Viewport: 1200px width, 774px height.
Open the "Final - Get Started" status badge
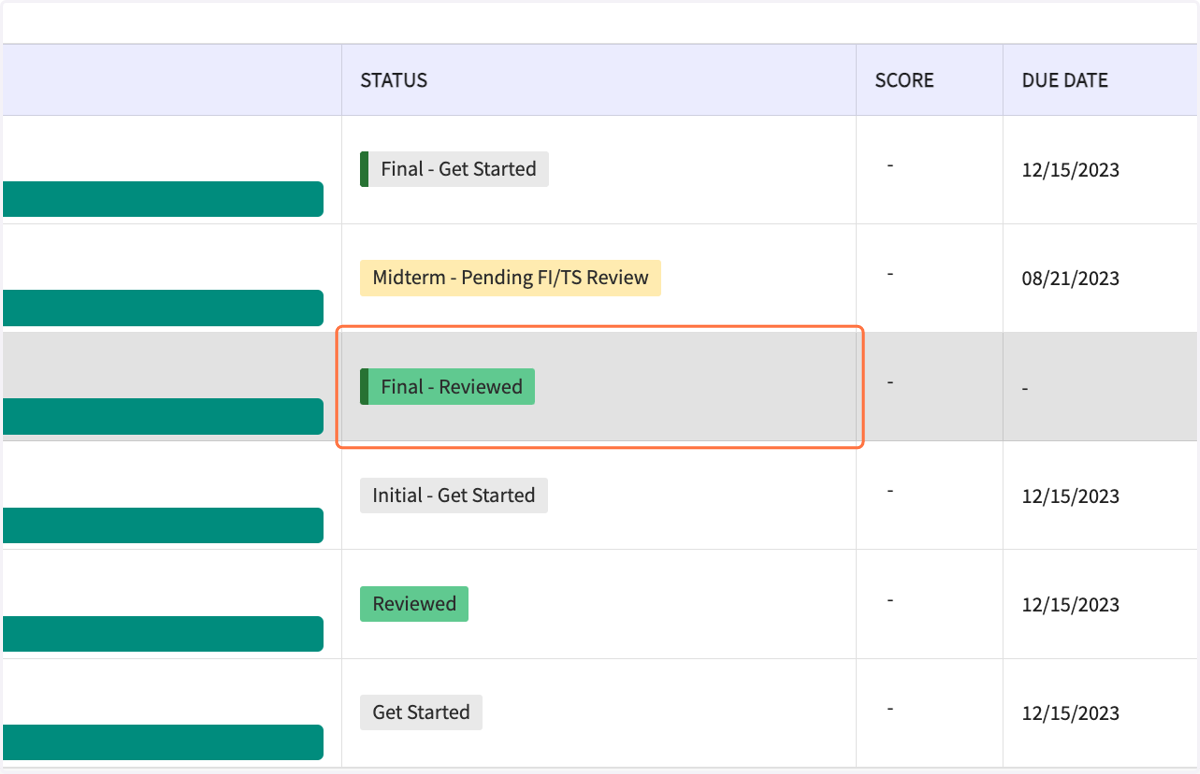[x=454, y=169]
